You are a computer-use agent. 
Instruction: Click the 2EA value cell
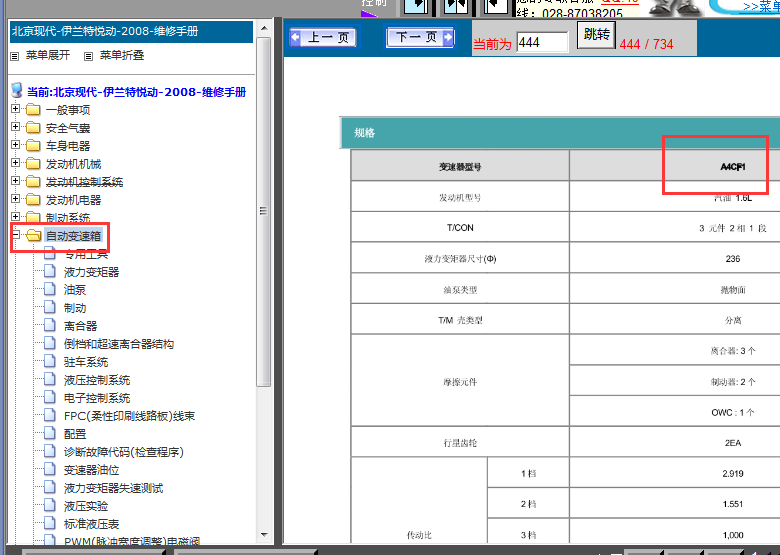[732, 443]
